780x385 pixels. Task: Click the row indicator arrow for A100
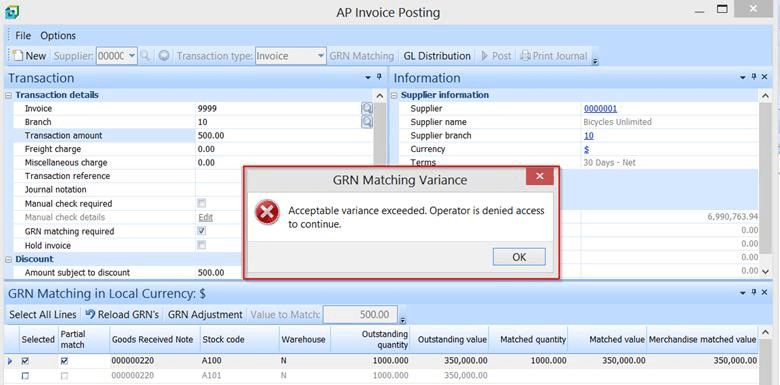pyautogui.click(x=11, y=361)
